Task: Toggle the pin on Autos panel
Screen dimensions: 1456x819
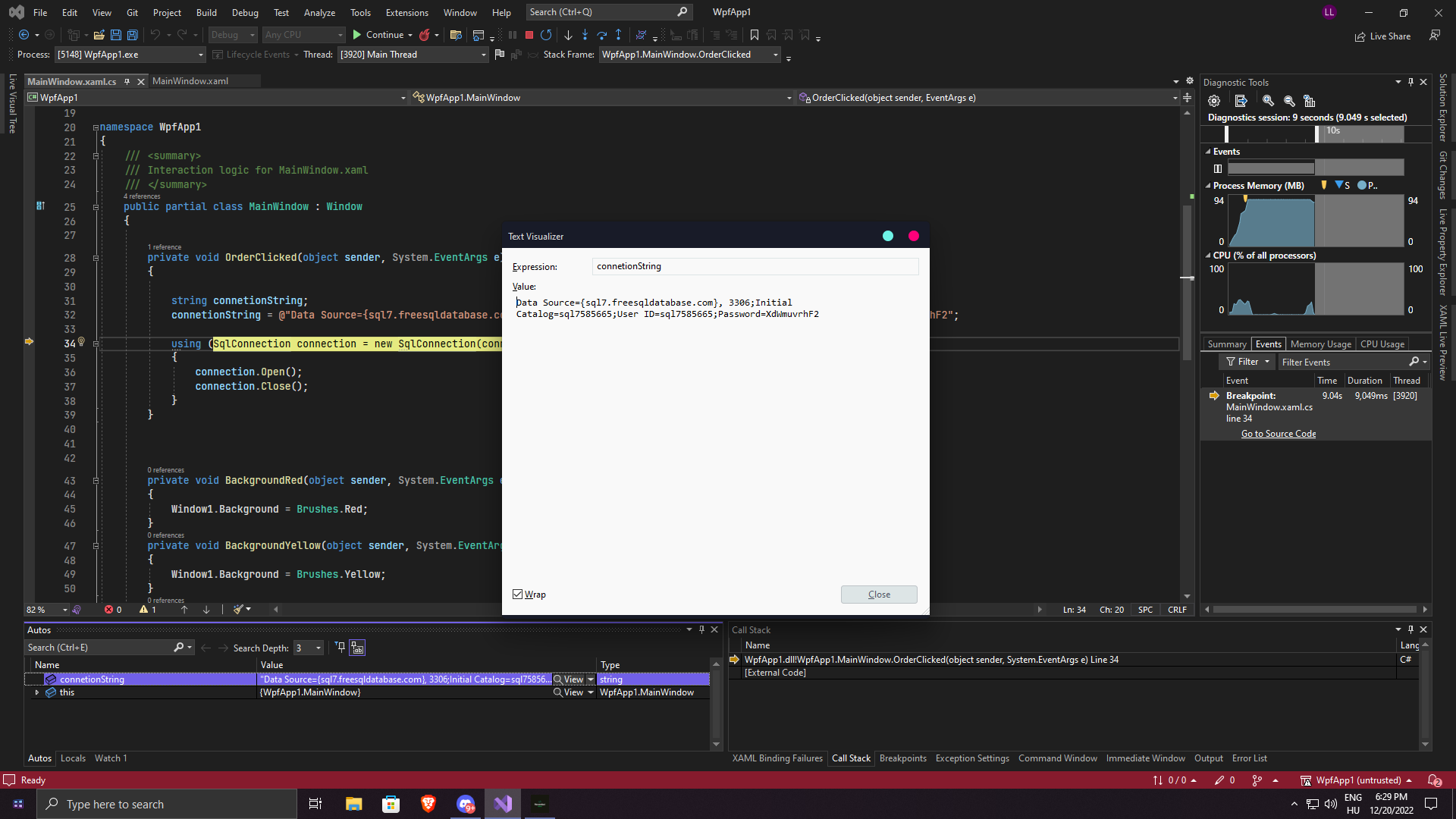Action: point(701,629)
